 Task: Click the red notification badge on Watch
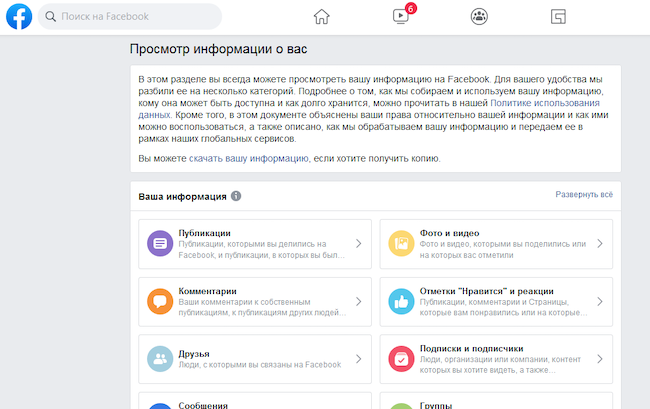410,8
